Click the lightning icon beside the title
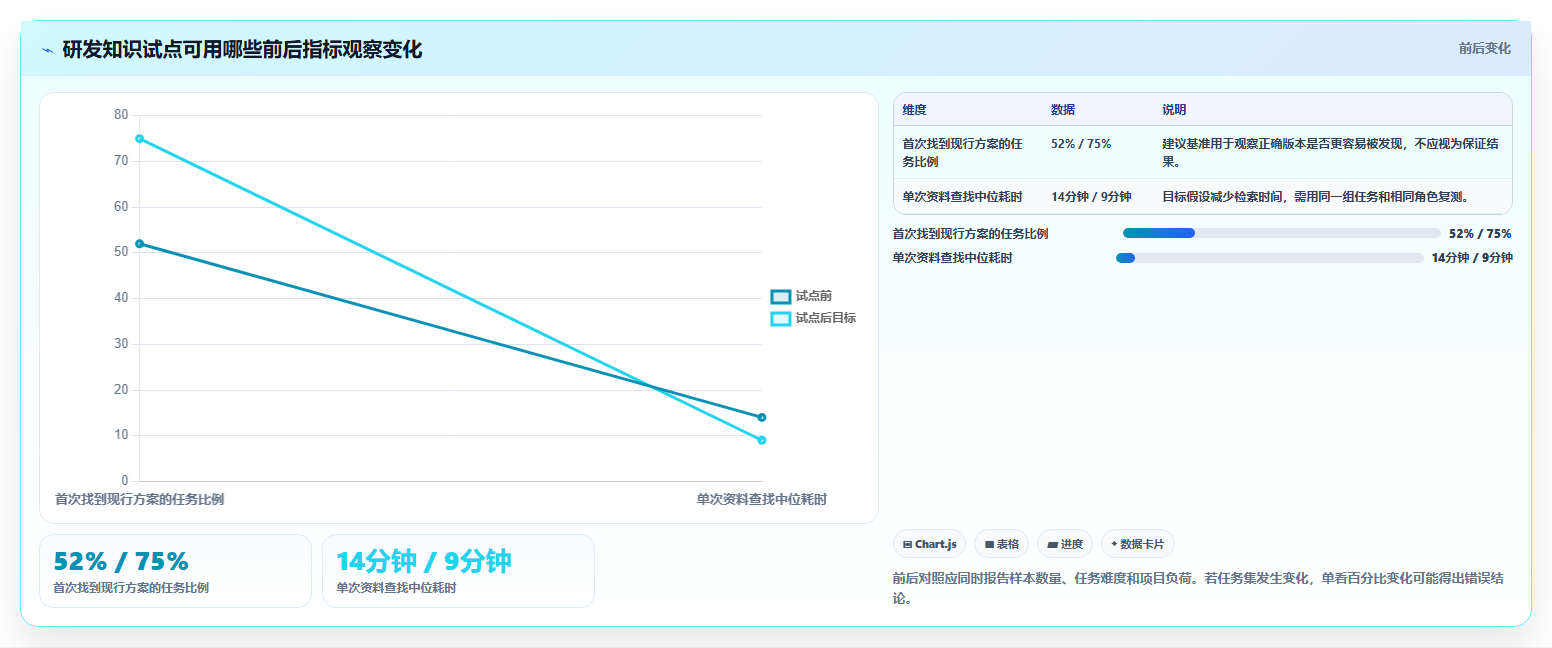 47,50
